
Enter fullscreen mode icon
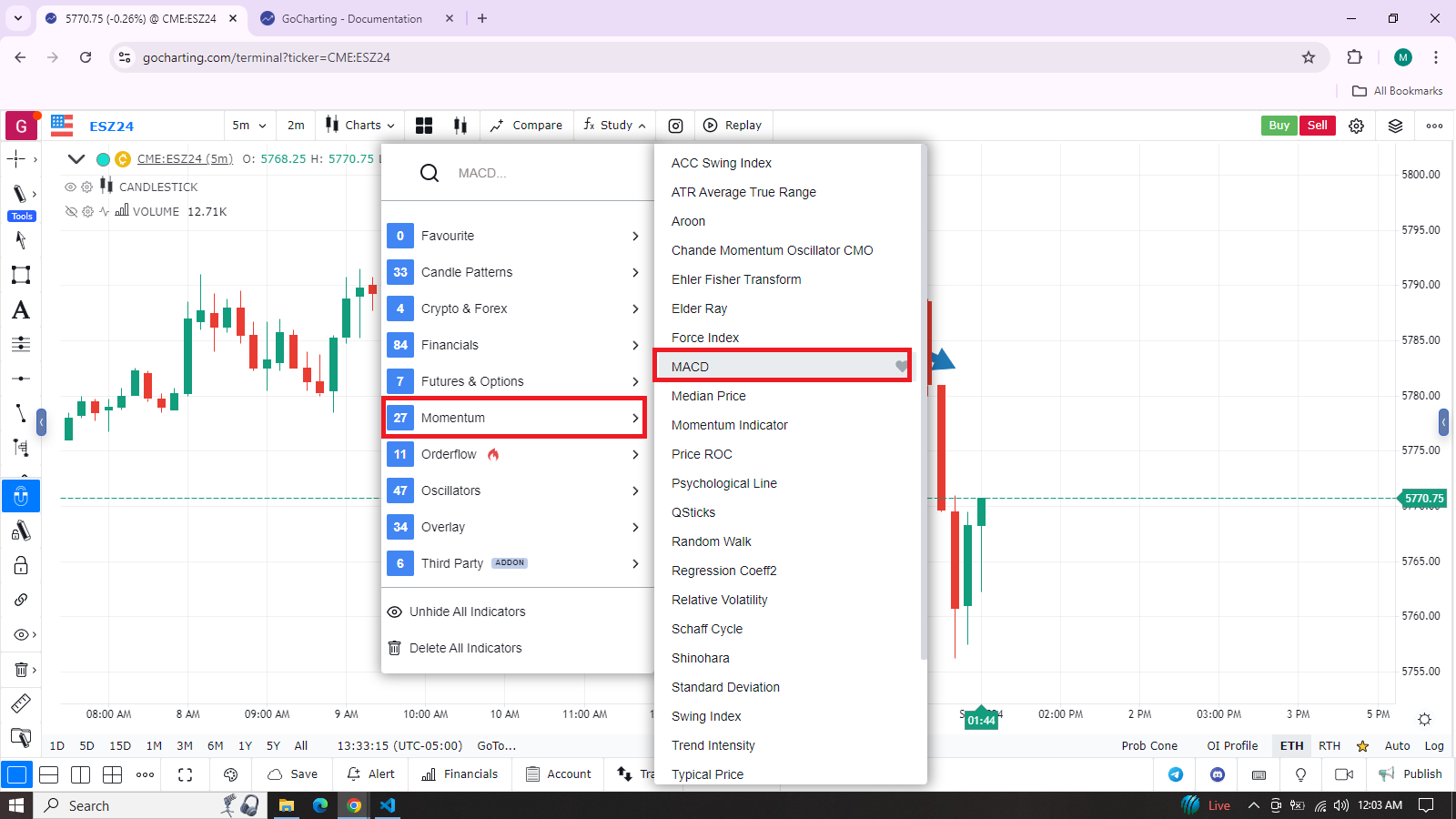(x=186, y=774)
